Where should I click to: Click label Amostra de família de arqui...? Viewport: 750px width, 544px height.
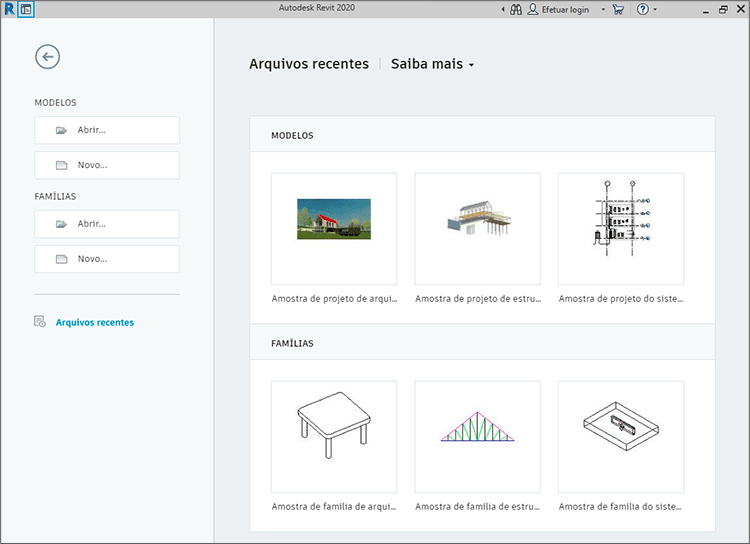334,506
